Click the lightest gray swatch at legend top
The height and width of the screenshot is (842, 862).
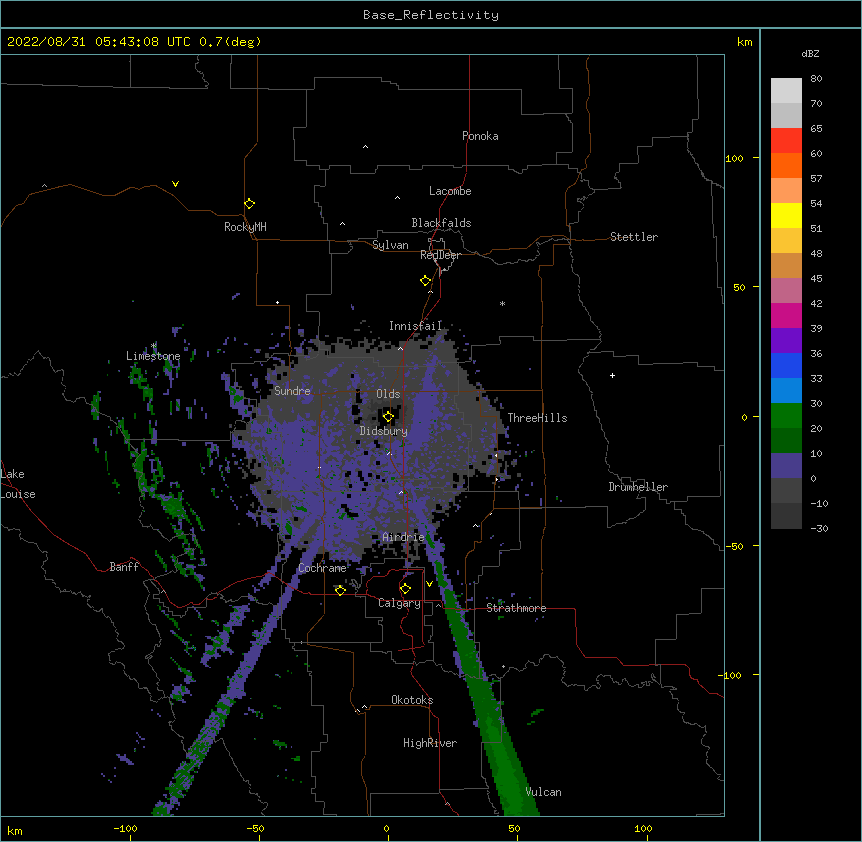click(786, 91)
